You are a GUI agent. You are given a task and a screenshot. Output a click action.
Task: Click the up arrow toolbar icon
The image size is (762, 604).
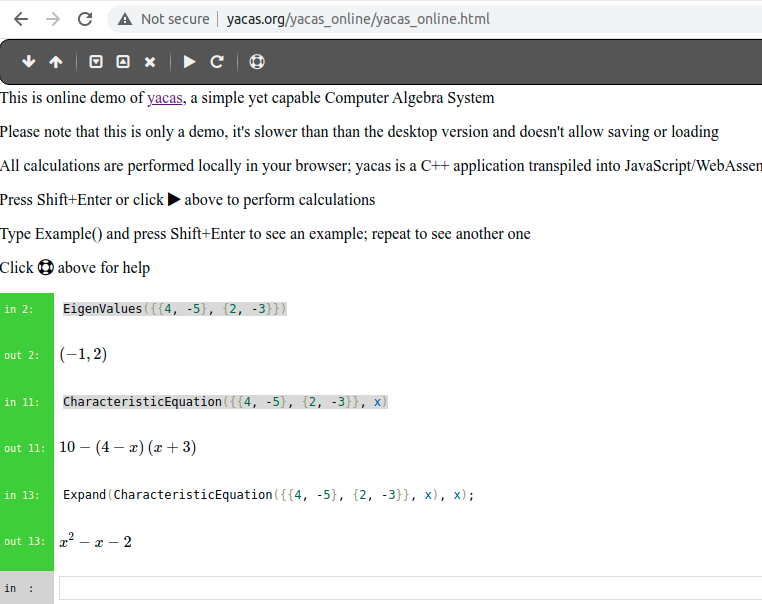[56, 62]
